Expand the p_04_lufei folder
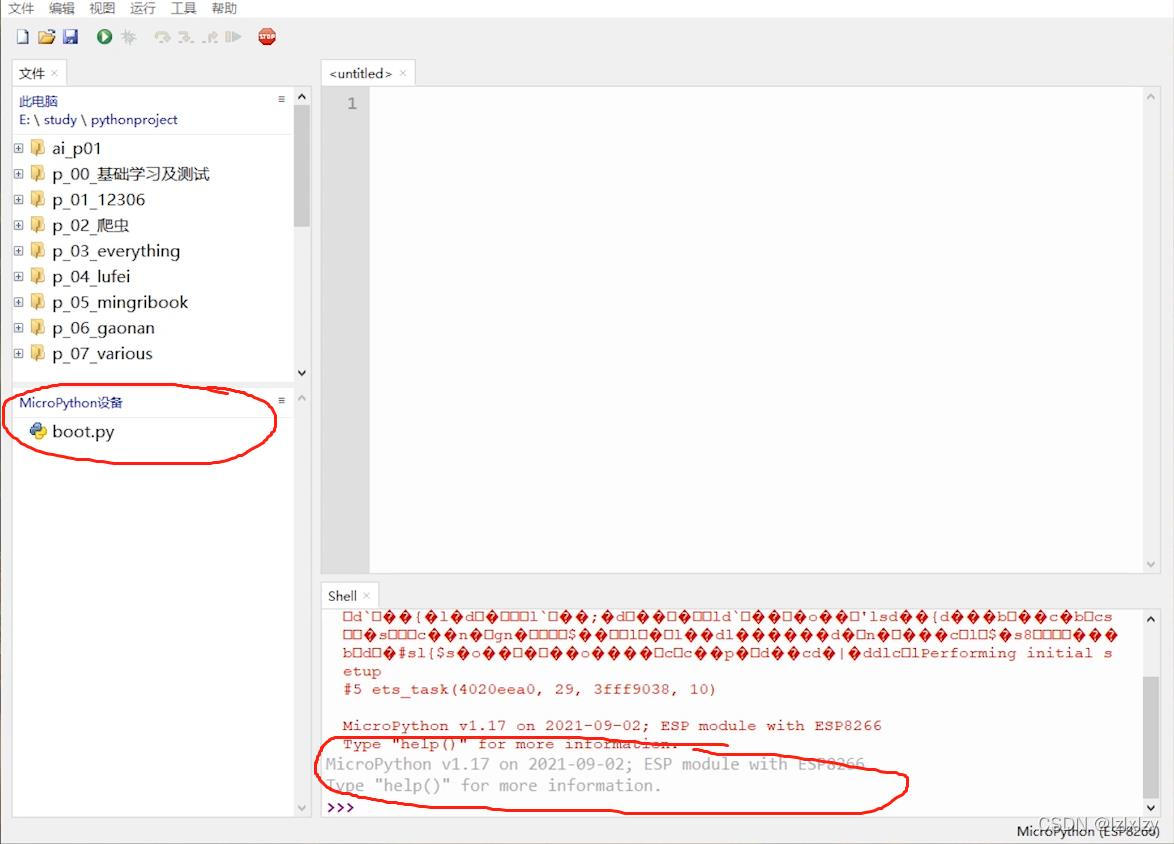 pos(19,276)
